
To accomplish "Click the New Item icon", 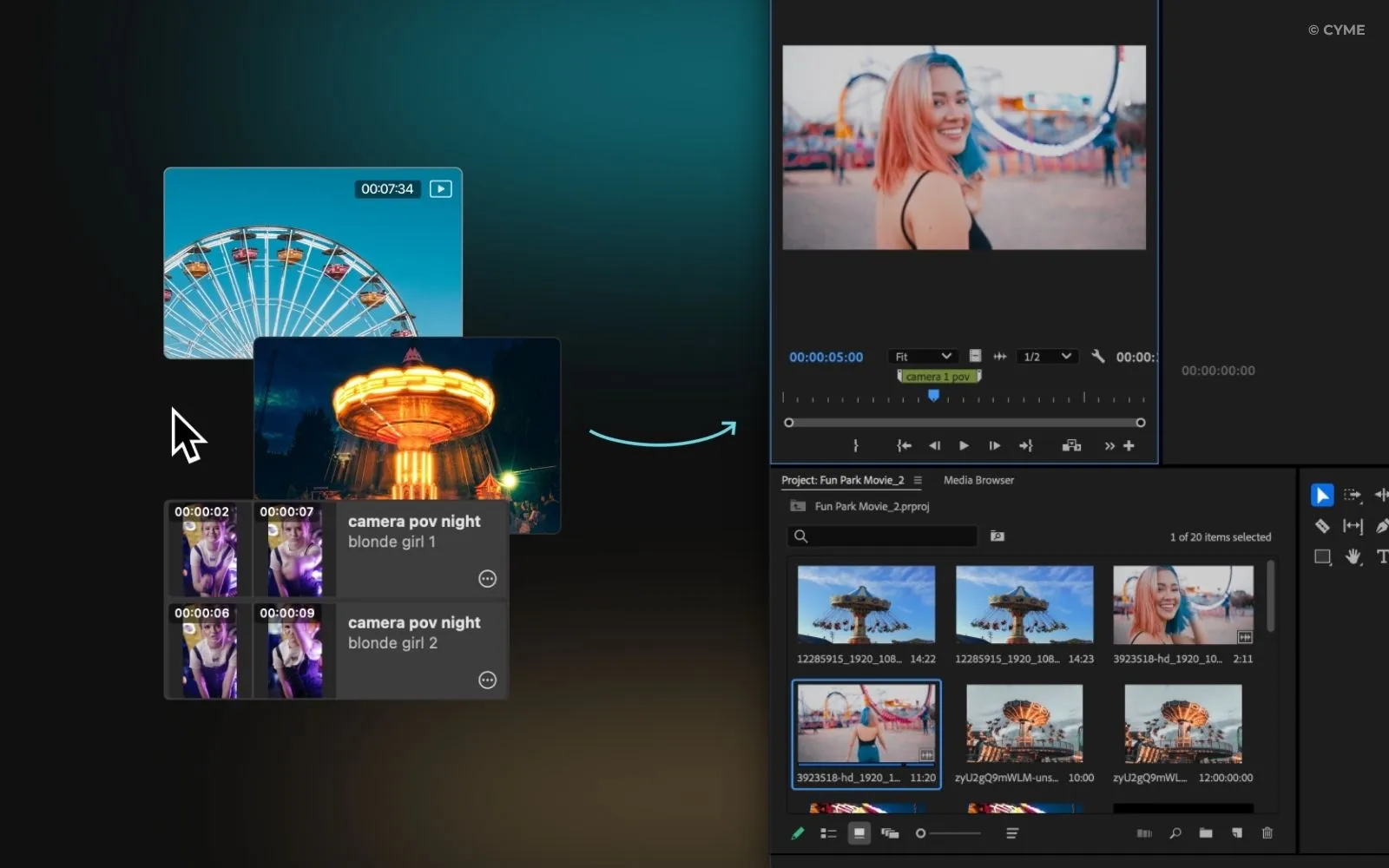I will (x=1236, y=833).
